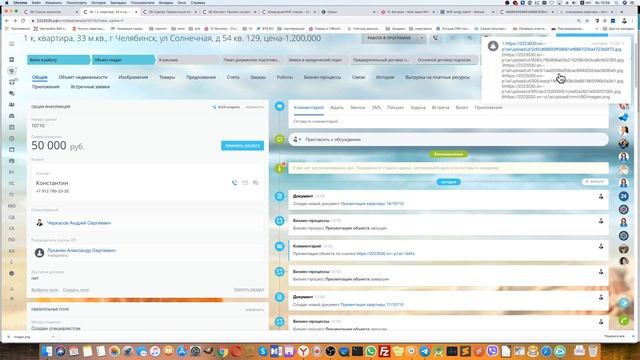Click the comment timeline icon beside the Комментарий tab
The image size is (640, 360).
pyautogui.click(x=280, y=107)
